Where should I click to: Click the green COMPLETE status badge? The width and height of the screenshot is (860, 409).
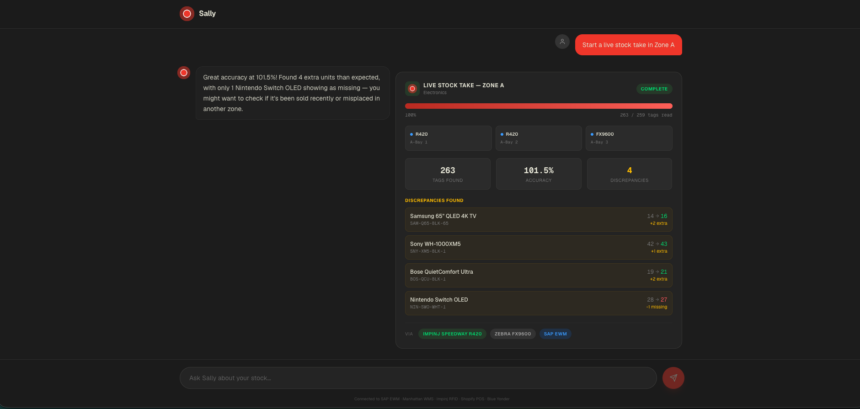(x=654, y=88)
